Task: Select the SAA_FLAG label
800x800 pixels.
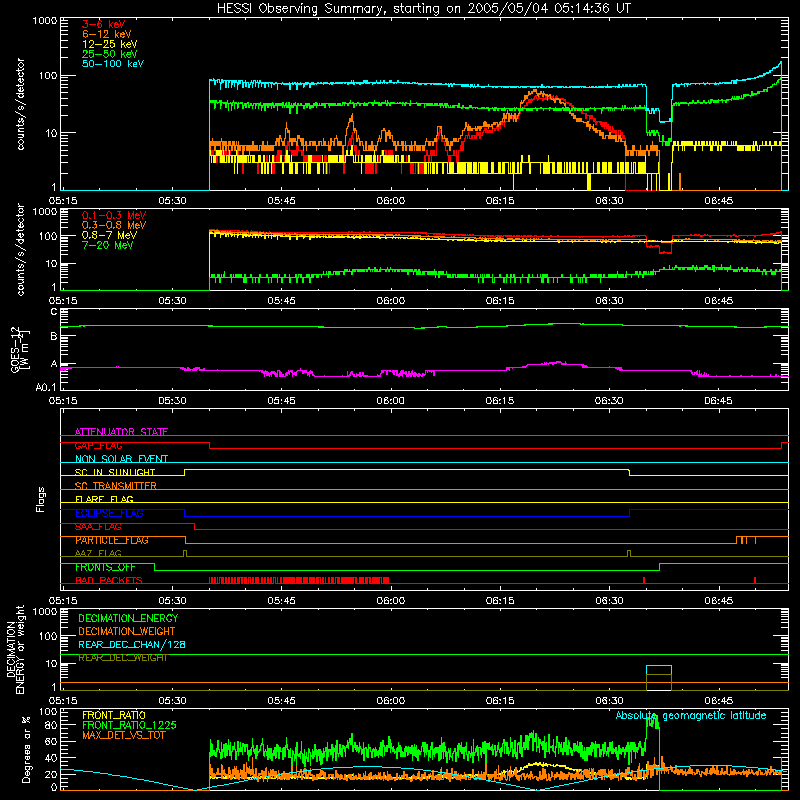Action: pos(98,527)
